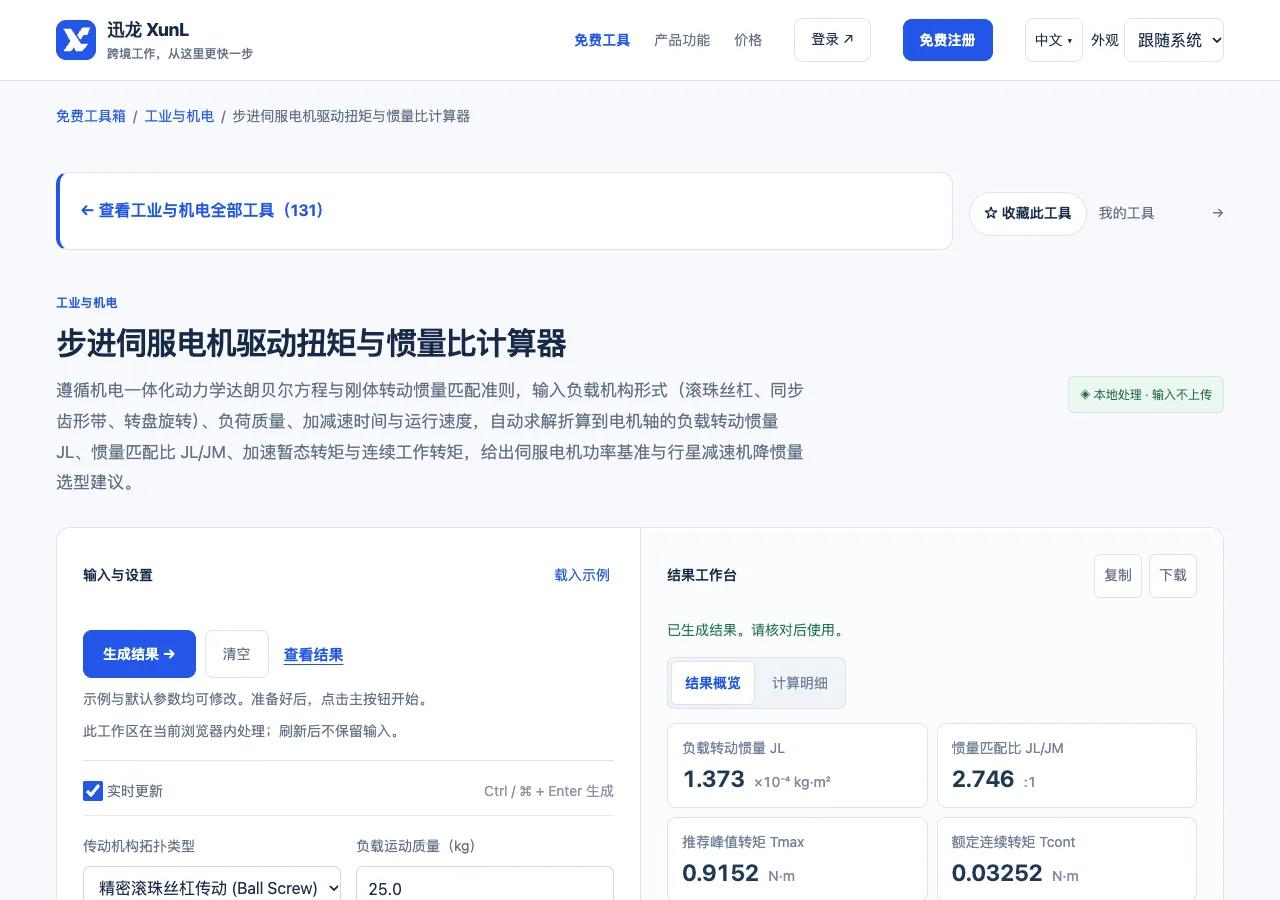This screenshot has width=1280, height=900.
Task: Click the 免费注册 button
Action: [x=947, y=40]
